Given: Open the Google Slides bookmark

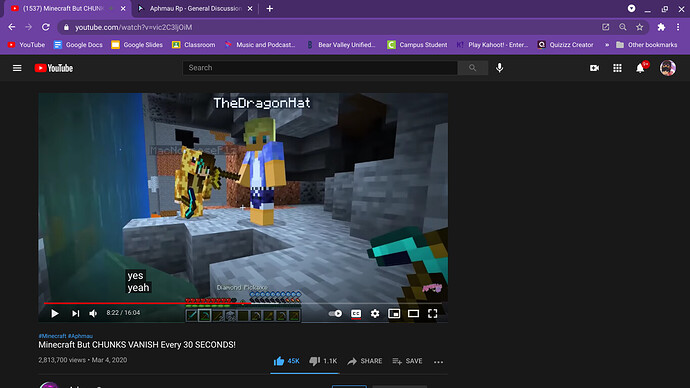Looking at the screenshot, I should pyautogui.click(x=137, y=45).
